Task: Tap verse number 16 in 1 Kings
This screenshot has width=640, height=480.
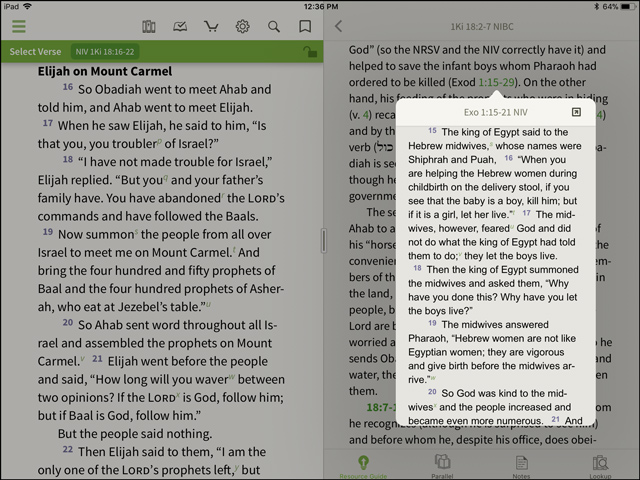Action: pyautogui.click(x=68, y=87)
